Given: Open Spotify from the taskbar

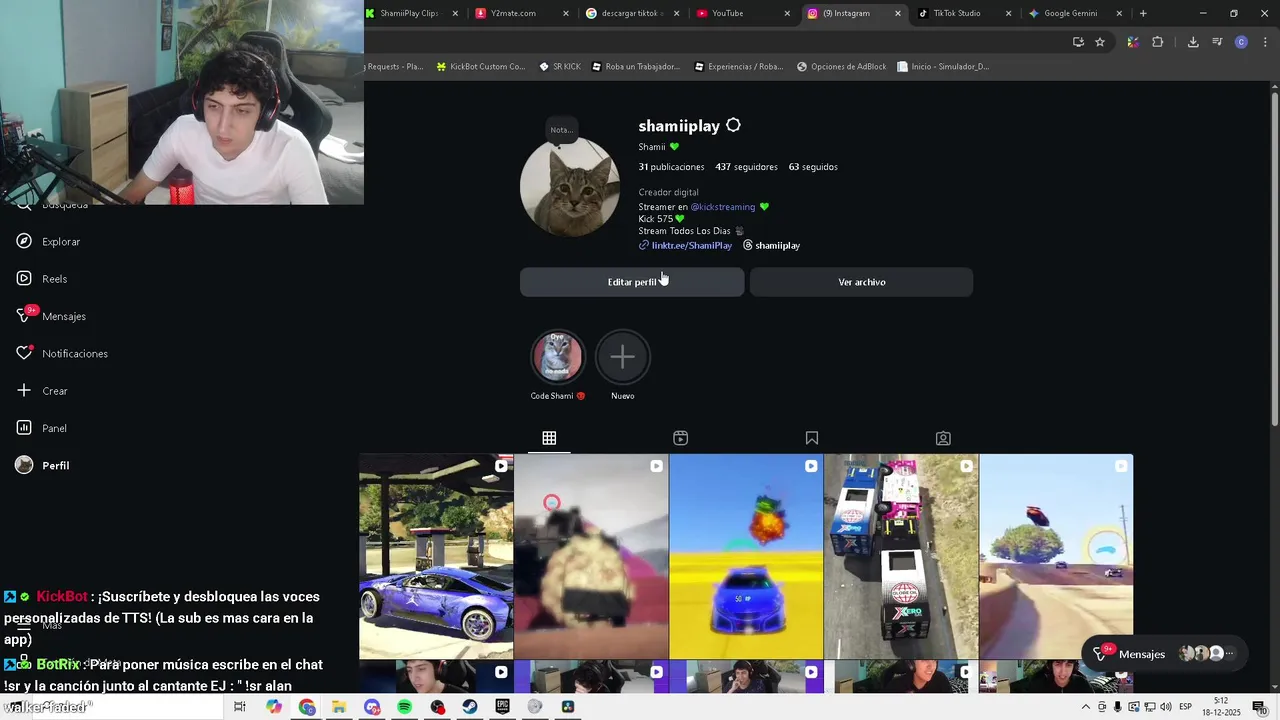Looking at the screenshot, I should [x=405, y=707].
